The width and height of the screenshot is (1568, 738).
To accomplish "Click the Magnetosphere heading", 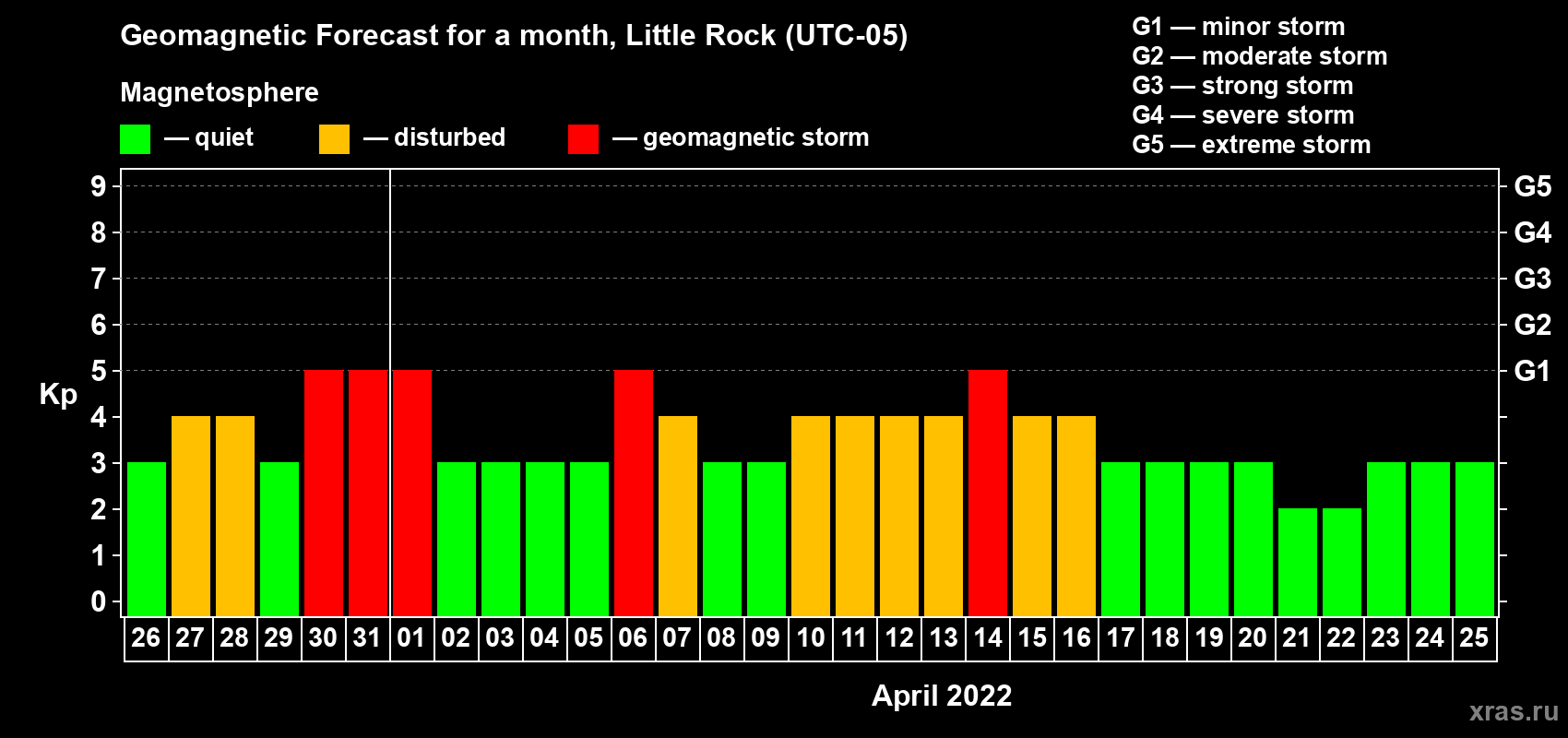I will click(x=220, y=92).
